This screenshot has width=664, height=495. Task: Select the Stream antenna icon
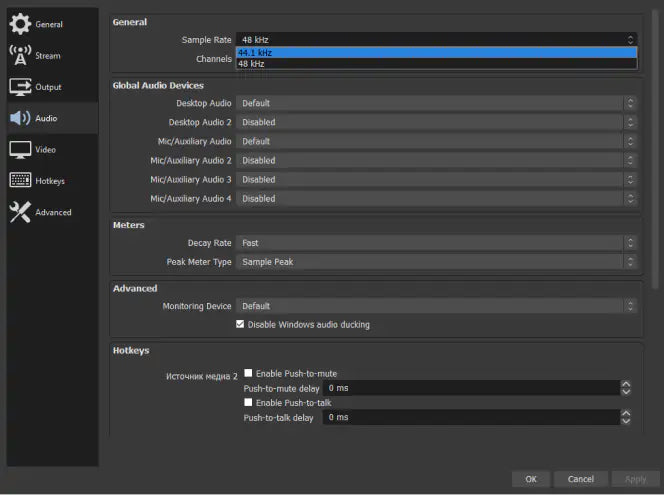click(x=20, y=55)
